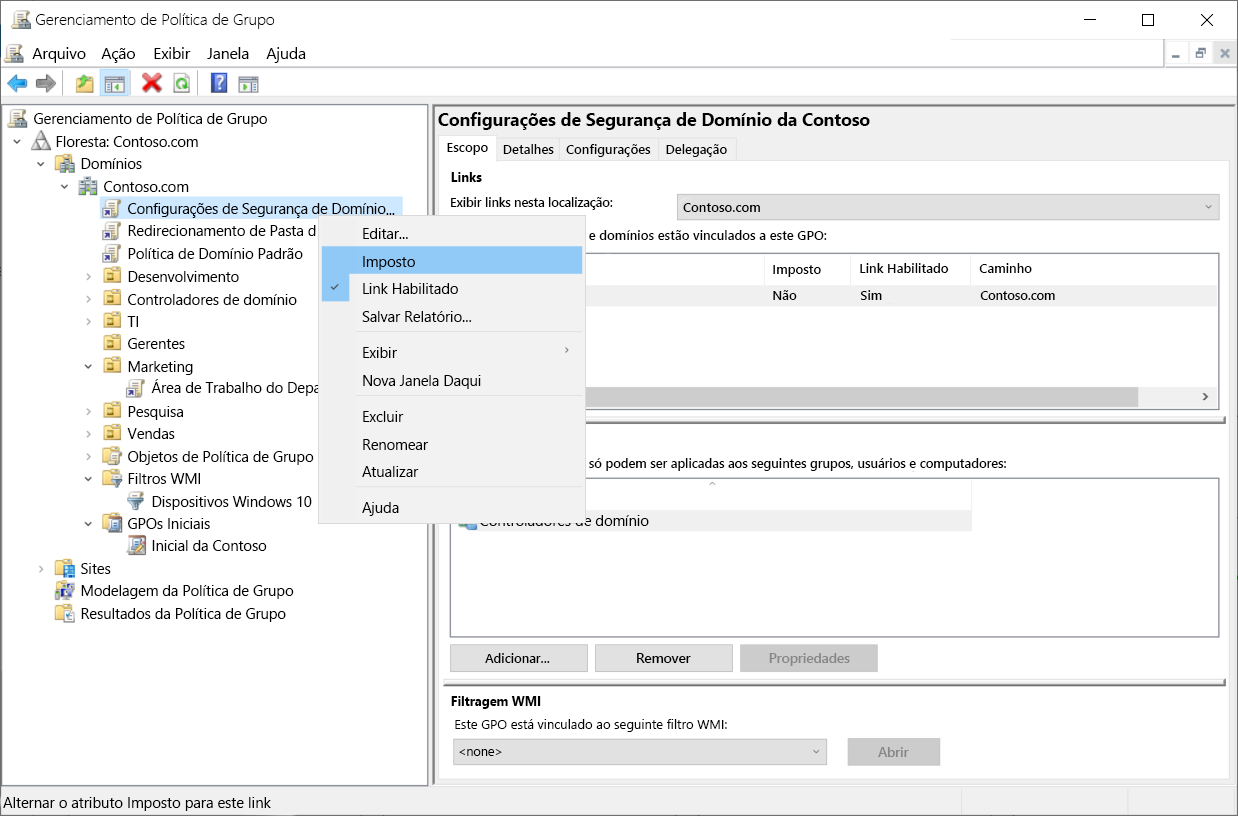Select Editar... from the context menu
Viewport: 1238px width, 816px height.
451,233
